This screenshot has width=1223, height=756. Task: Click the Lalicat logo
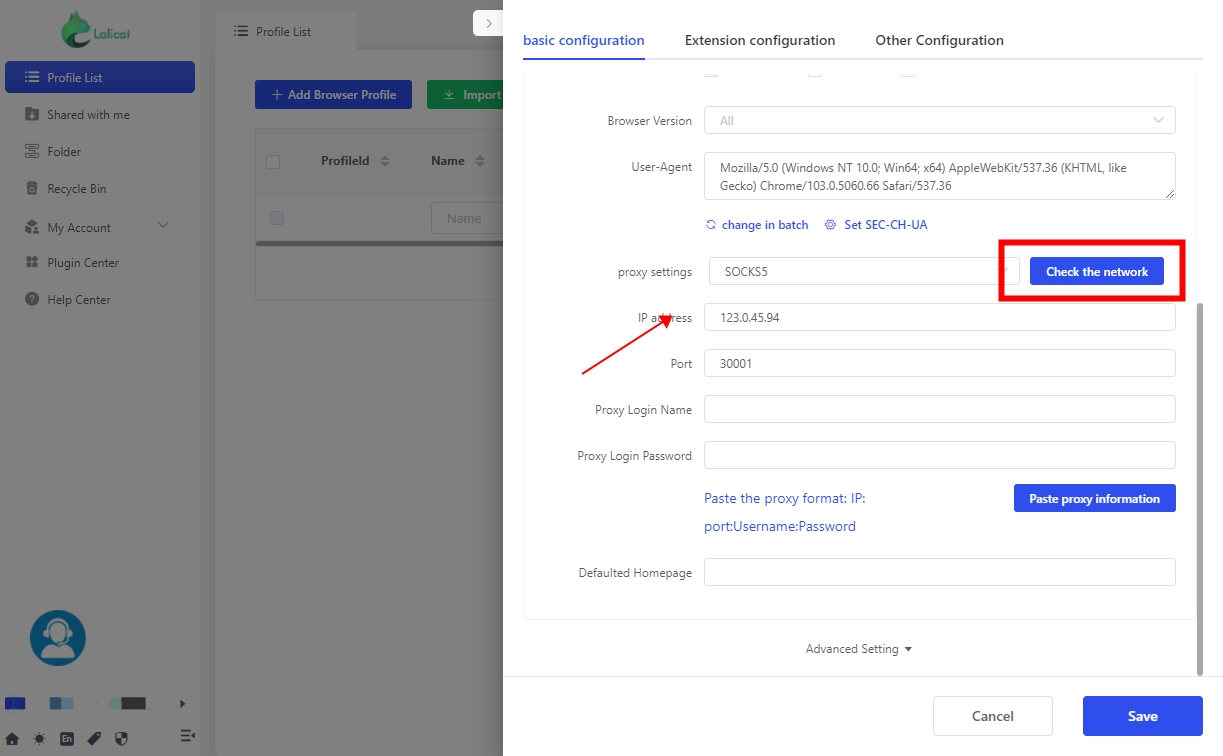click(95, 30)
